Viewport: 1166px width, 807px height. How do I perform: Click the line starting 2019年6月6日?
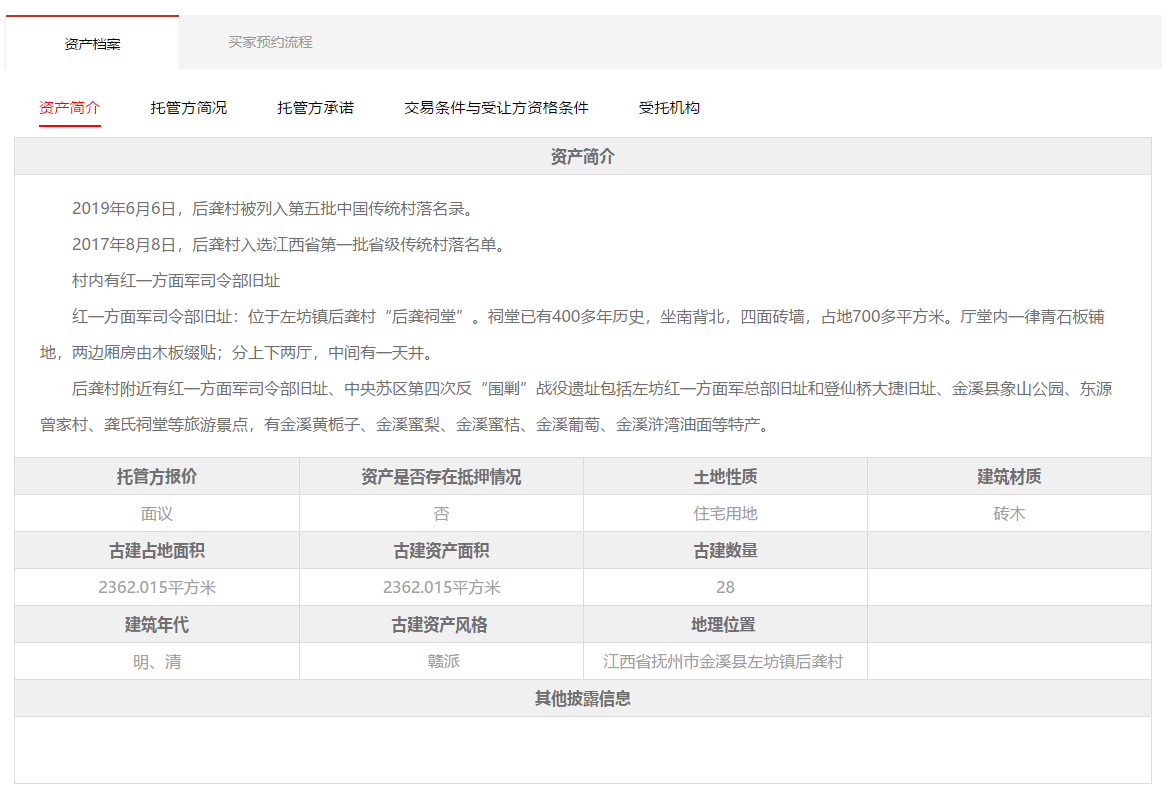[272, 209]
